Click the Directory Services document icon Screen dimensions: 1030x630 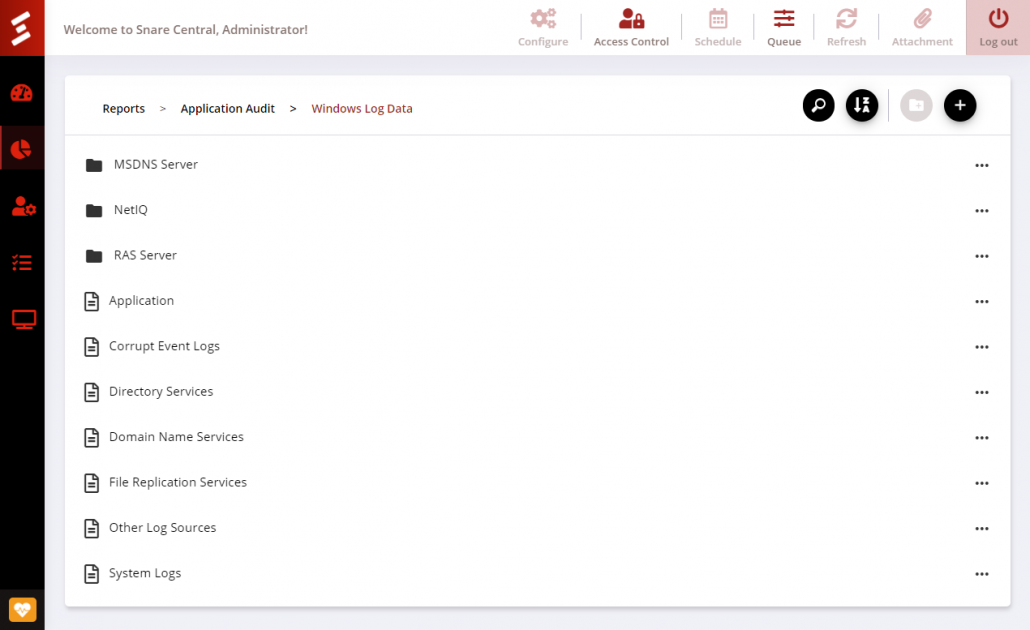click(91, 392)
